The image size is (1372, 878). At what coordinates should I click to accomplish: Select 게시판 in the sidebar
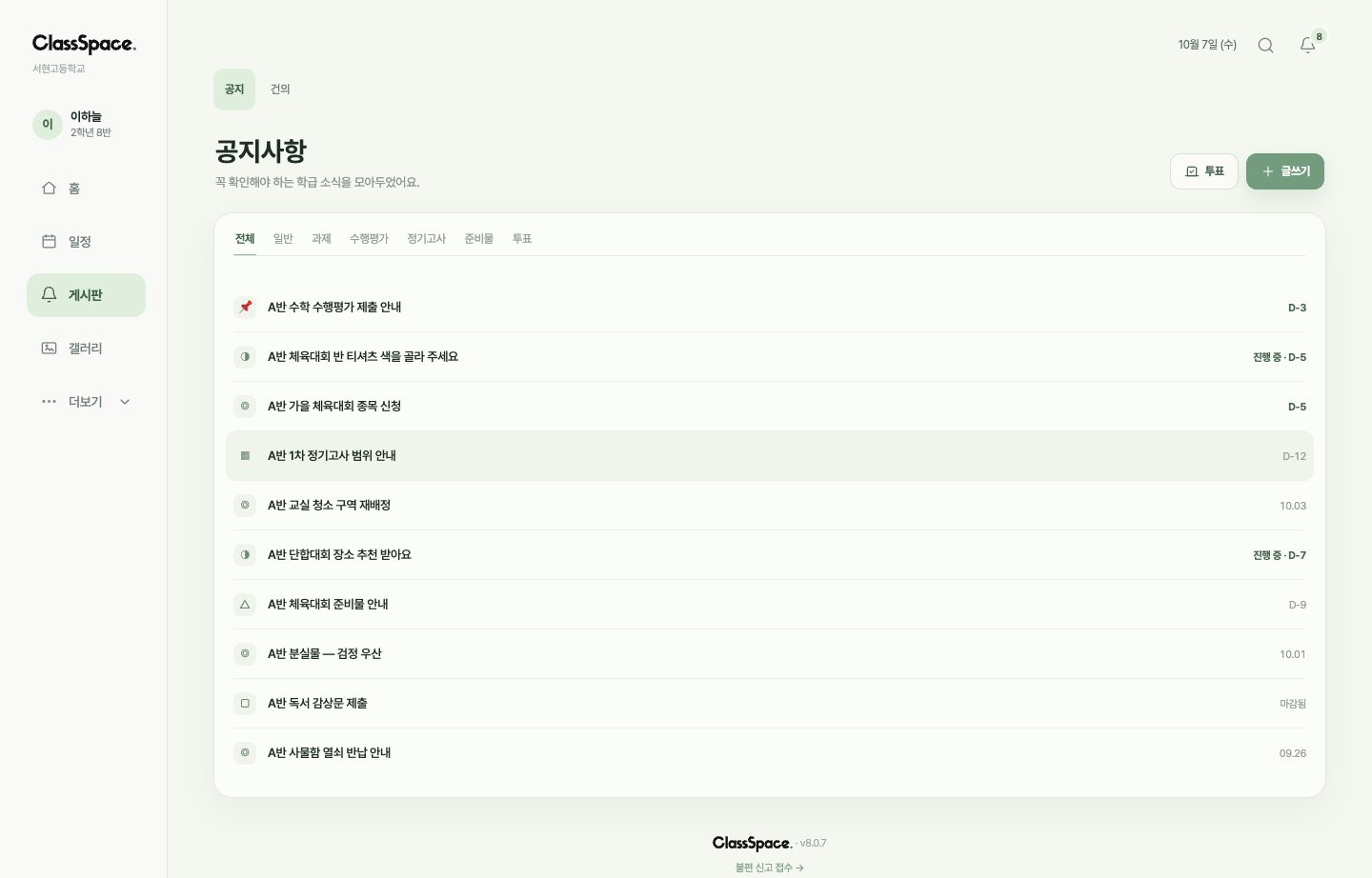pos(86,295)
